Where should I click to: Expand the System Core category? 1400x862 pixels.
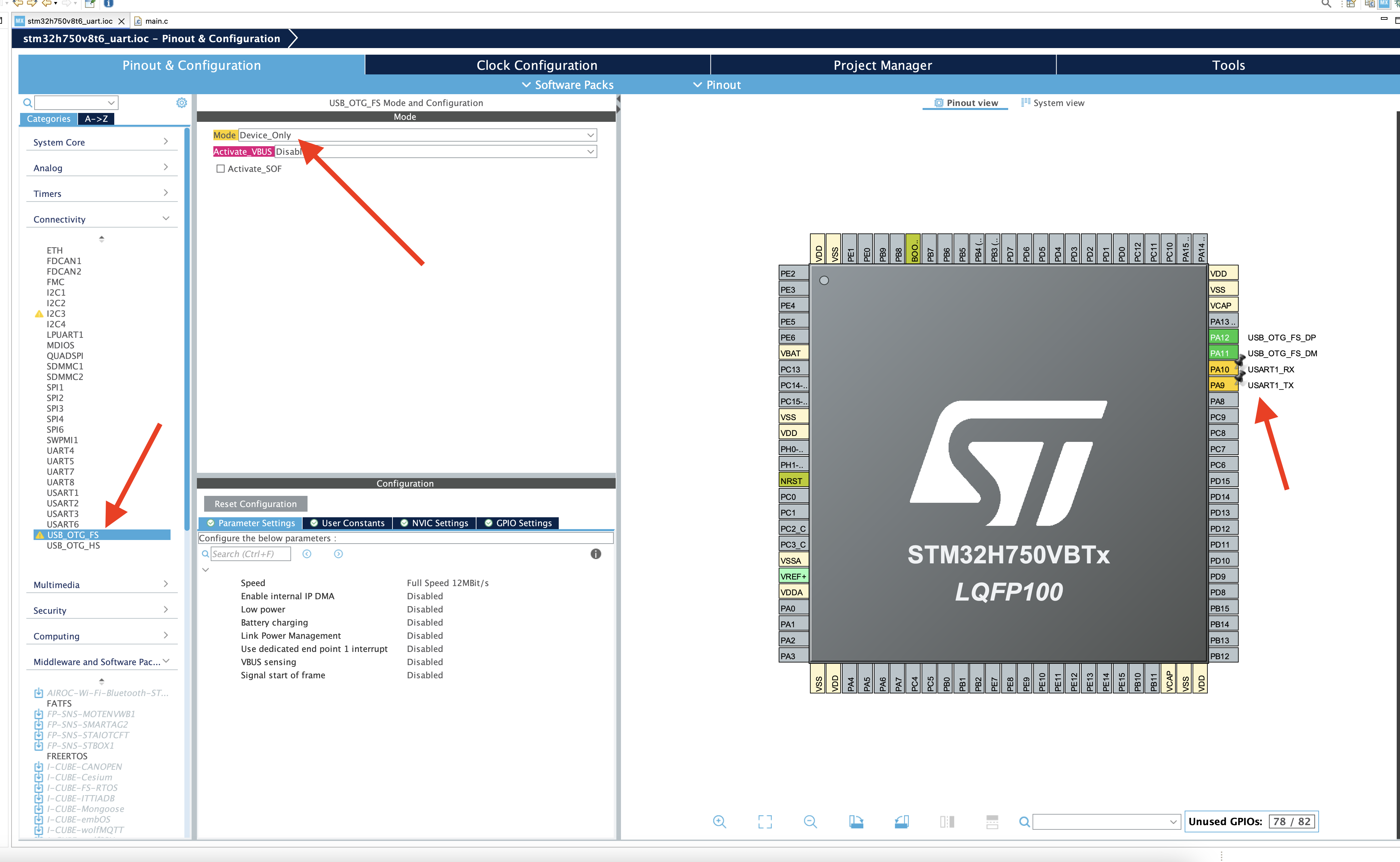[x=101, y=142]
